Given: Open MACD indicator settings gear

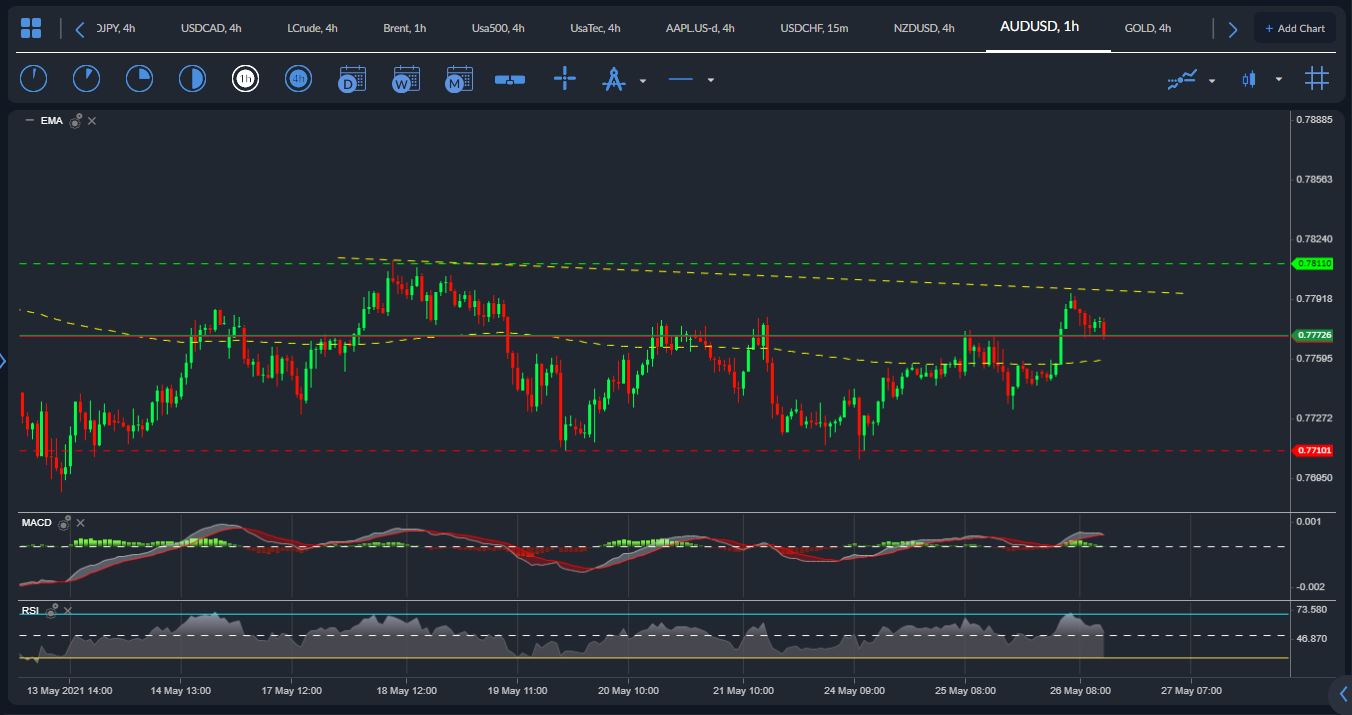Looking at the screenshot, I should (x=64, y=523).
